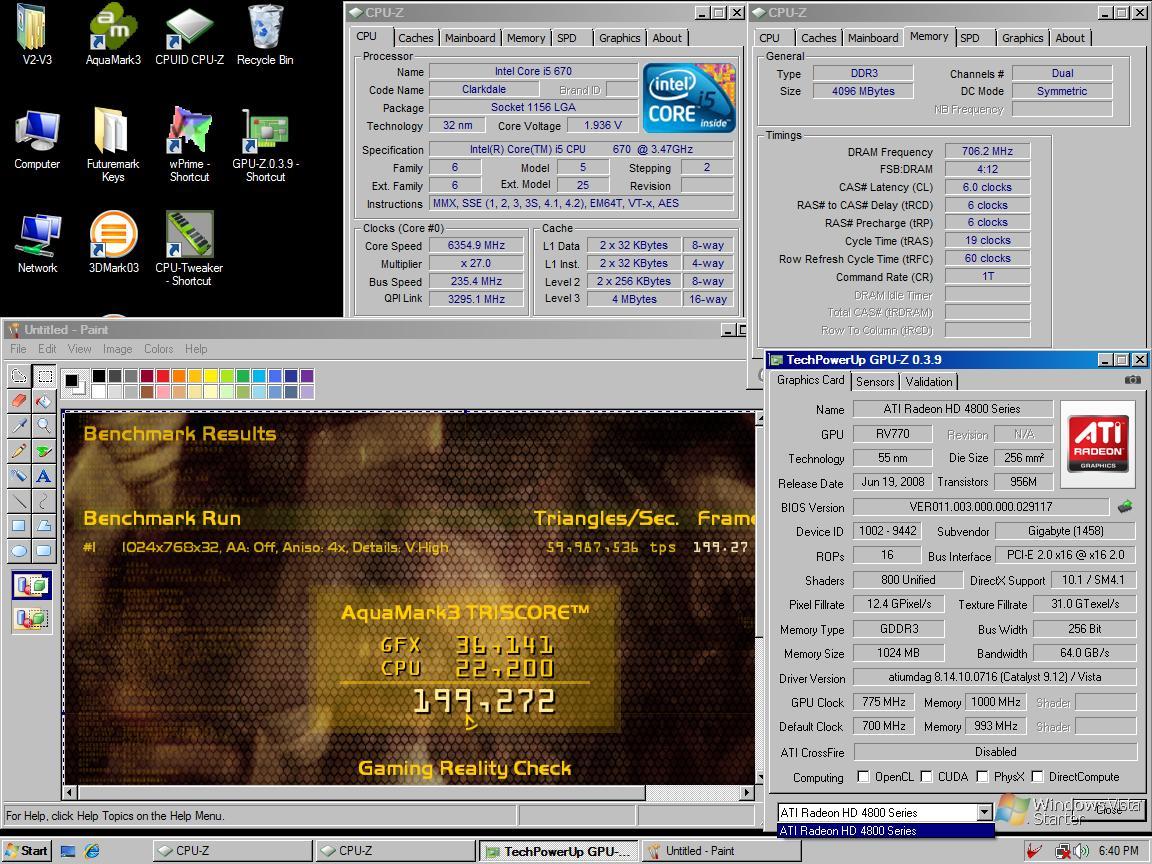This screenshot has height=864, width=1152.
Task: Pick the red color swatch in Paint palette
Action: tap(163, 376)
